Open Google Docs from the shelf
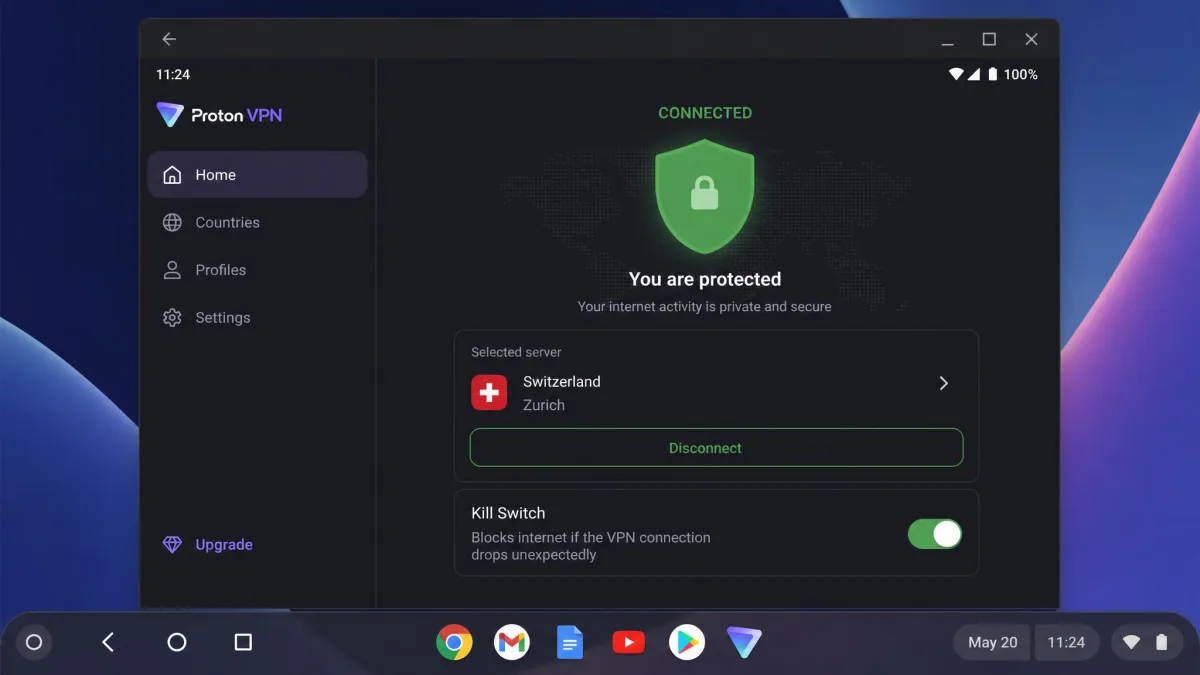The width and height of the screenshot is (1200, 675). 570,642
